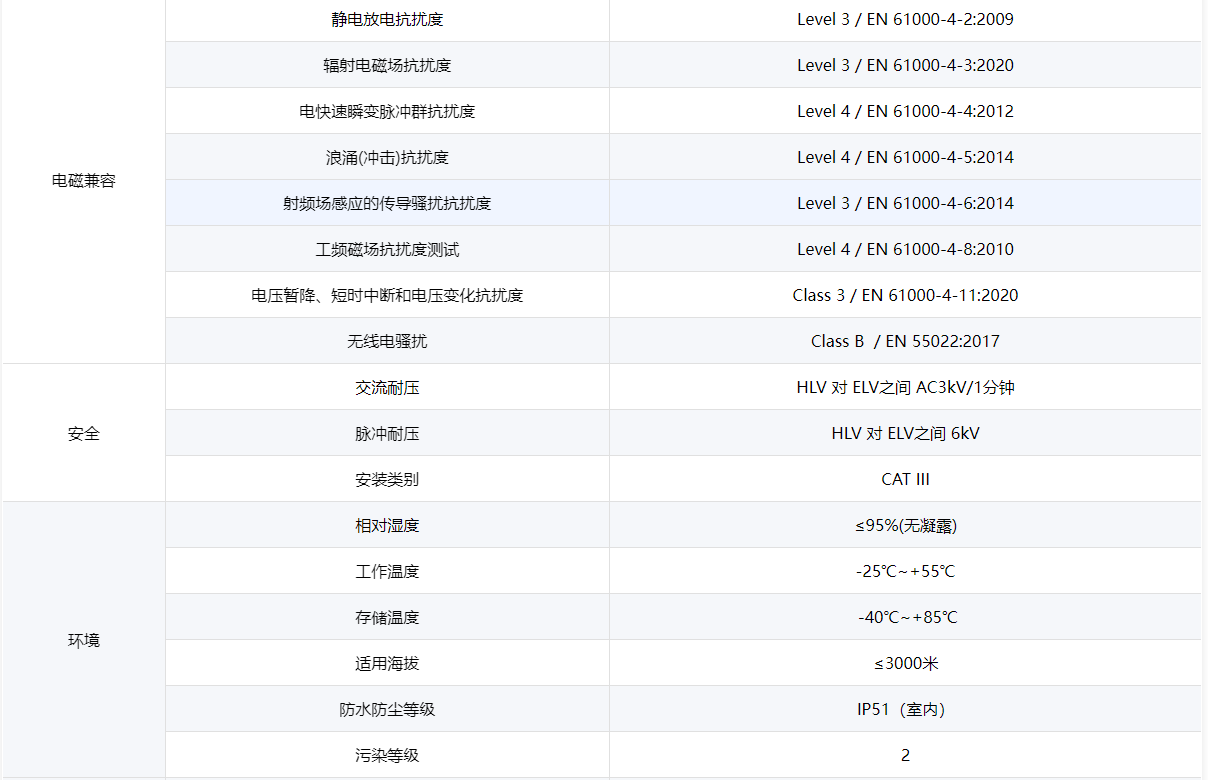Click the highlighted 射频场感应的传导骚扰抗扰度 cell

387,203
